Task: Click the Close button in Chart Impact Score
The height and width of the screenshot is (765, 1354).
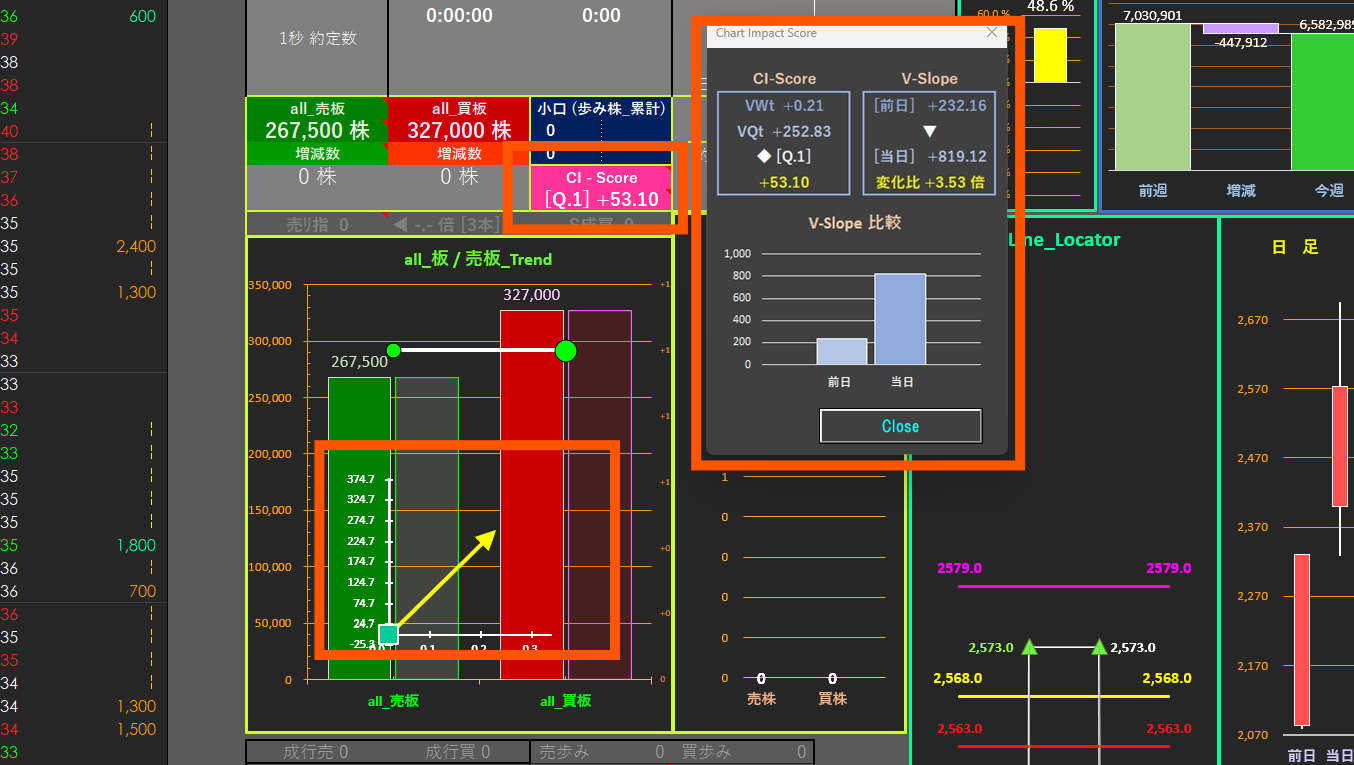Action: pos(900,426)
